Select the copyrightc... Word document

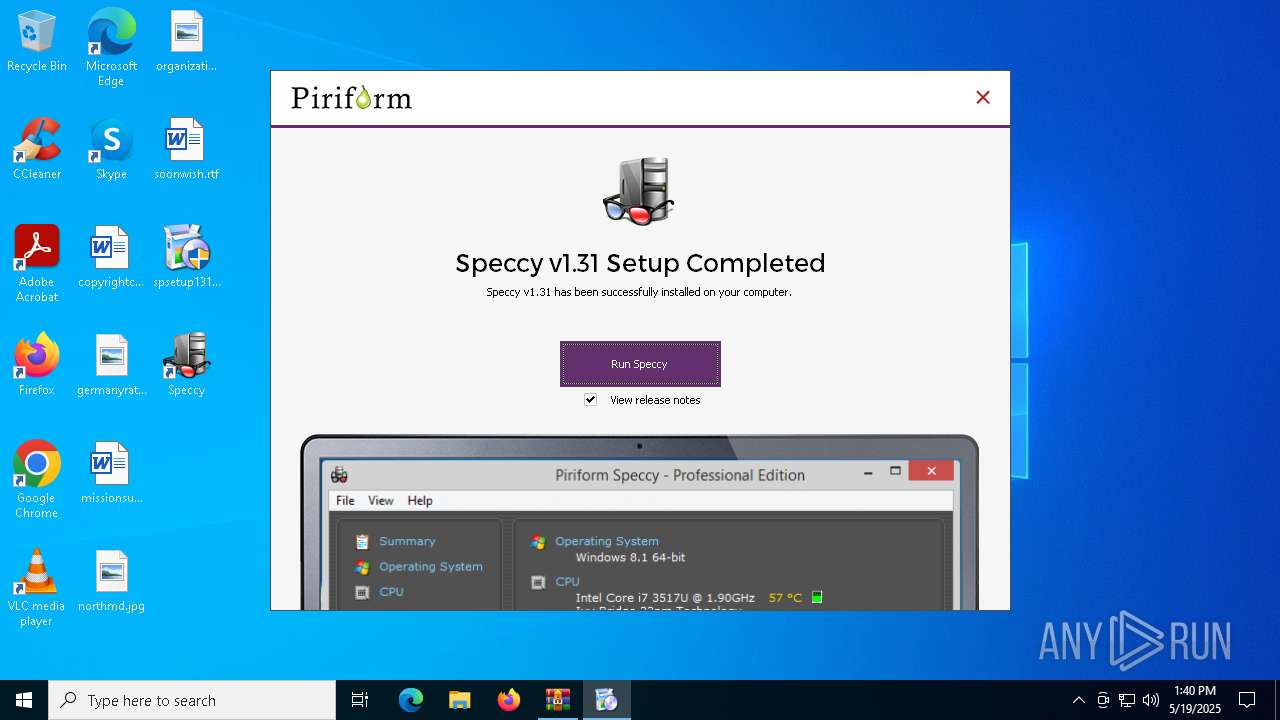click(x=111, y=258)
